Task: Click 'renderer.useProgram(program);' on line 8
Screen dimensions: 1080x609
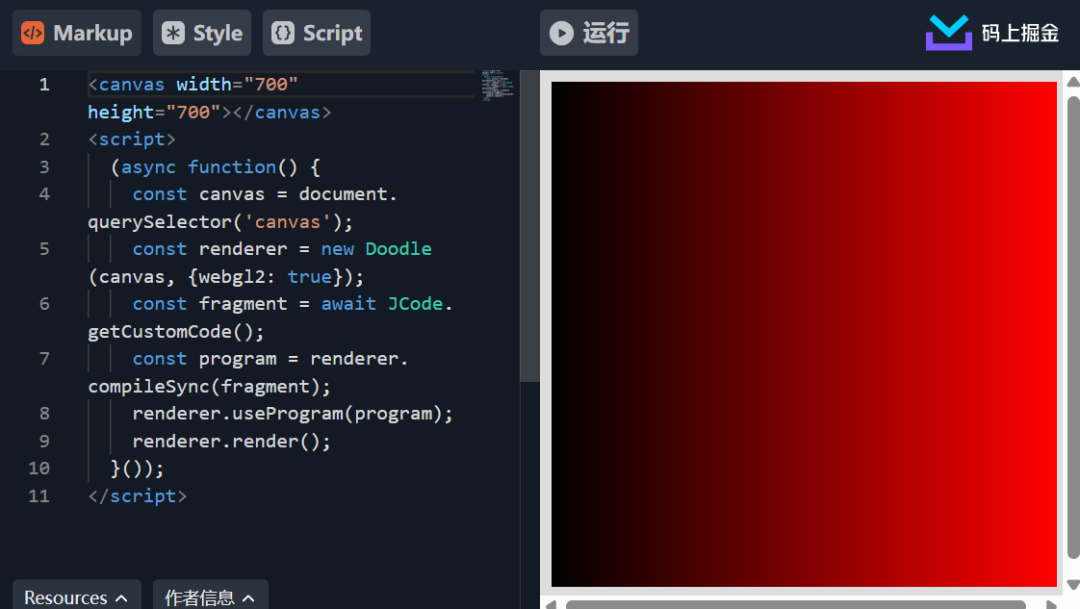Action: (x=293, y=414)
